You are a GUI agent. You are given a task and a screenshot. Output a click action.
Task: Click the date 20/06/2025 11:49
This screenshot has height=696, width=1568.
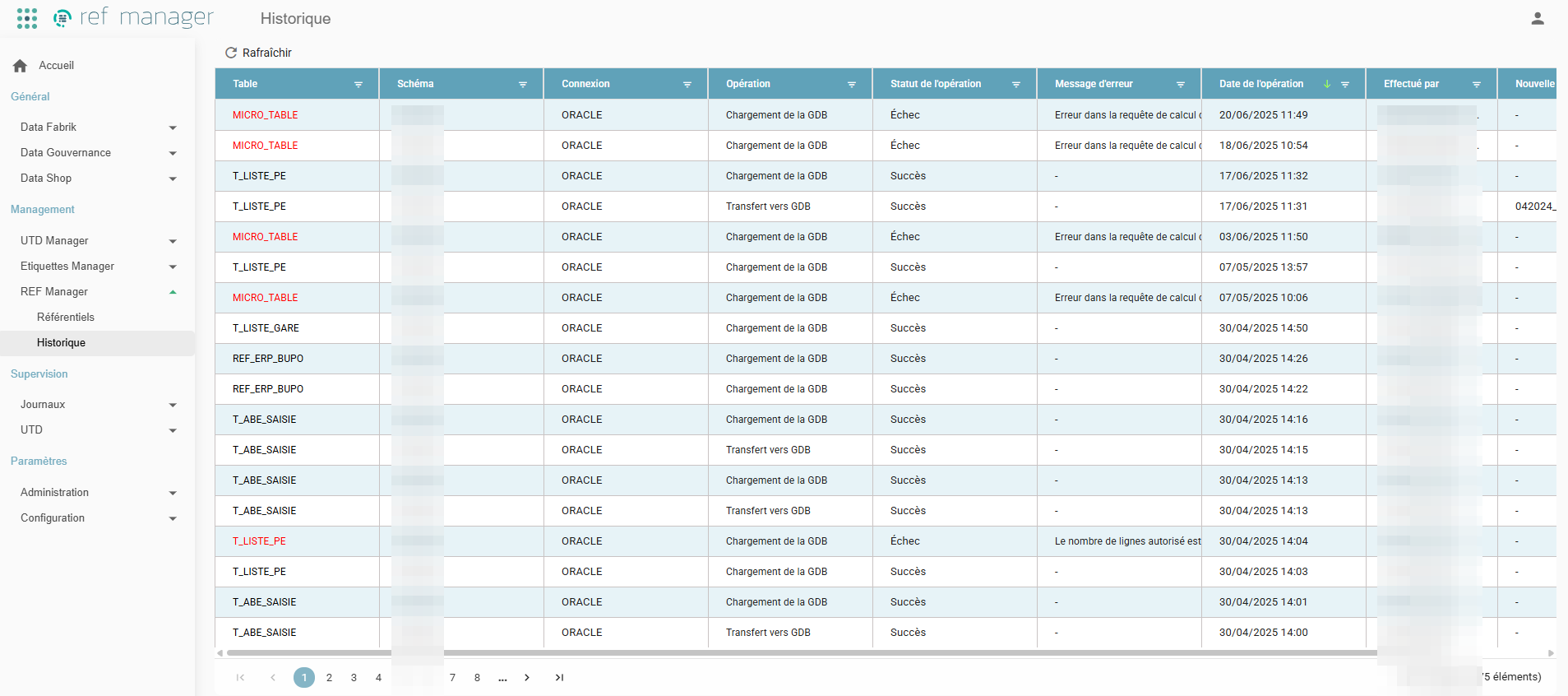(x=1264, y=115)
